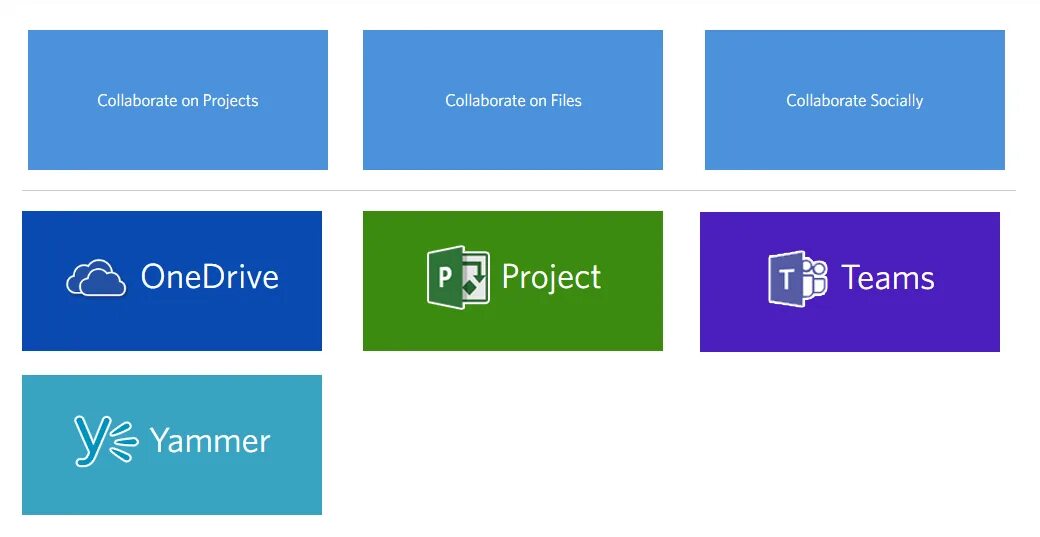Image resolution: width=1040 pixels, height=537 pixels.
Task: Click the OneDrive cloud icon
Action: coord(96,278)
